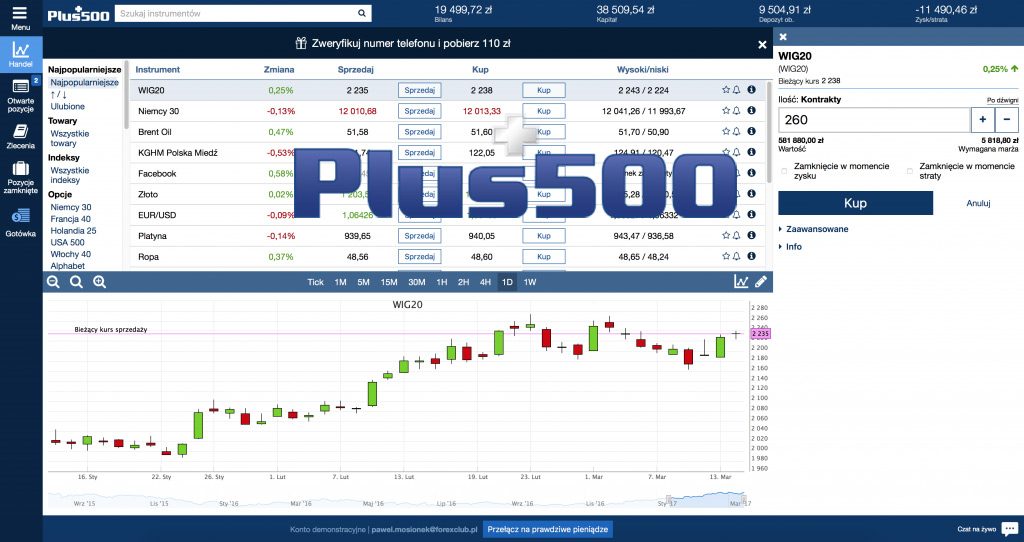
Task: Open the Otwarte pozycje sidebar icon
Action: tap(20, 93)
